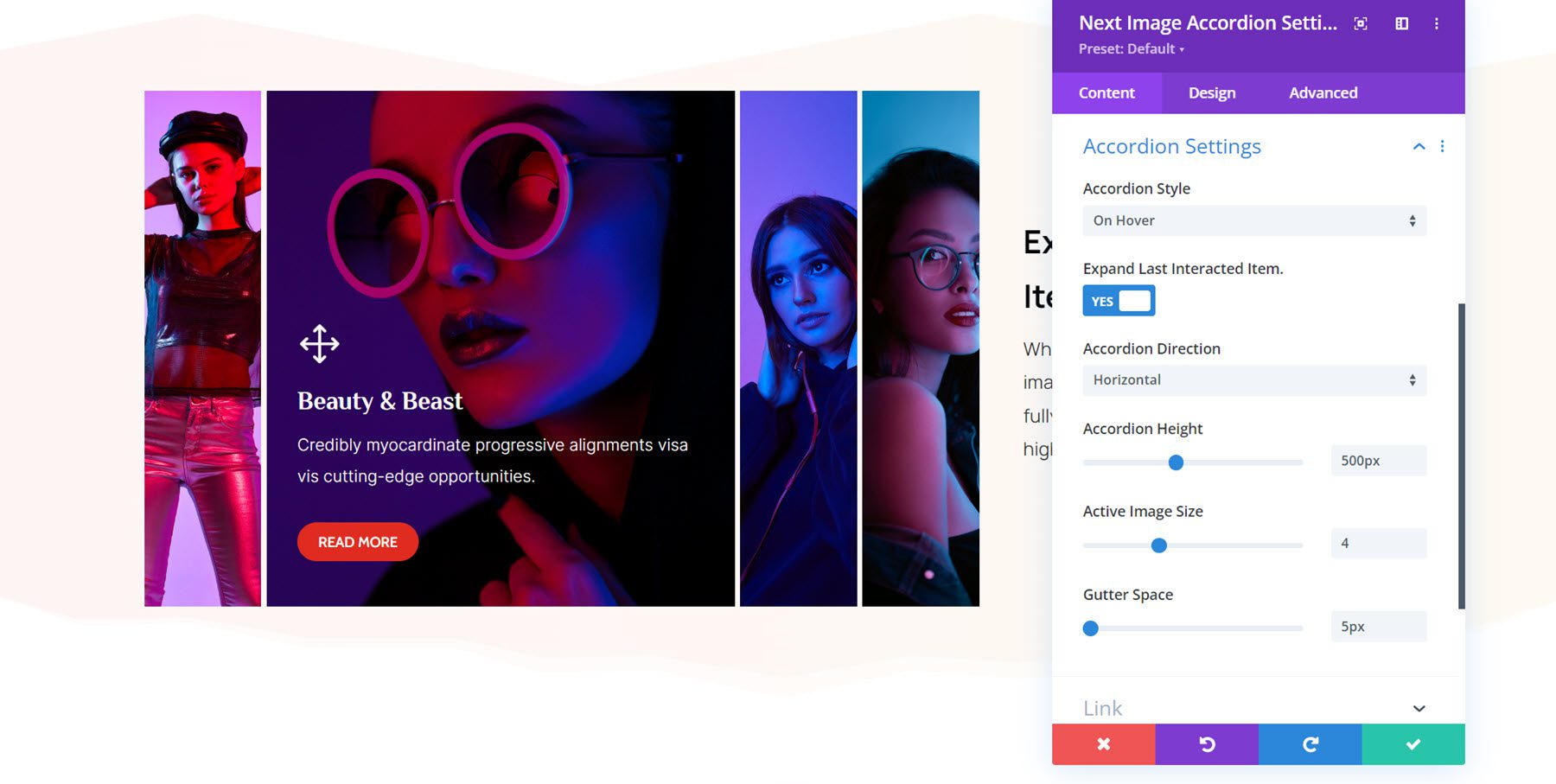Open the Preset Default dropdown

[x=1132, y=49]
